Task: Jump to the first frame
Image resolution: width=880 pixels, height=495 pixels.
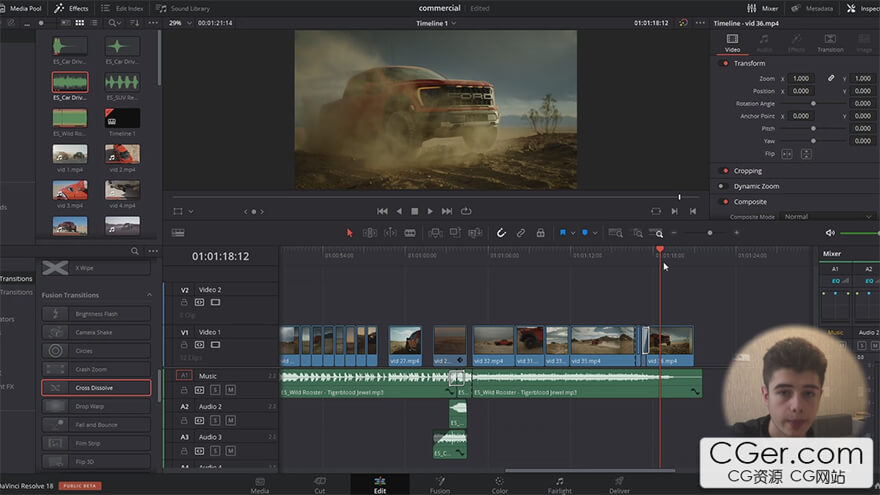Action: point(382,212)
